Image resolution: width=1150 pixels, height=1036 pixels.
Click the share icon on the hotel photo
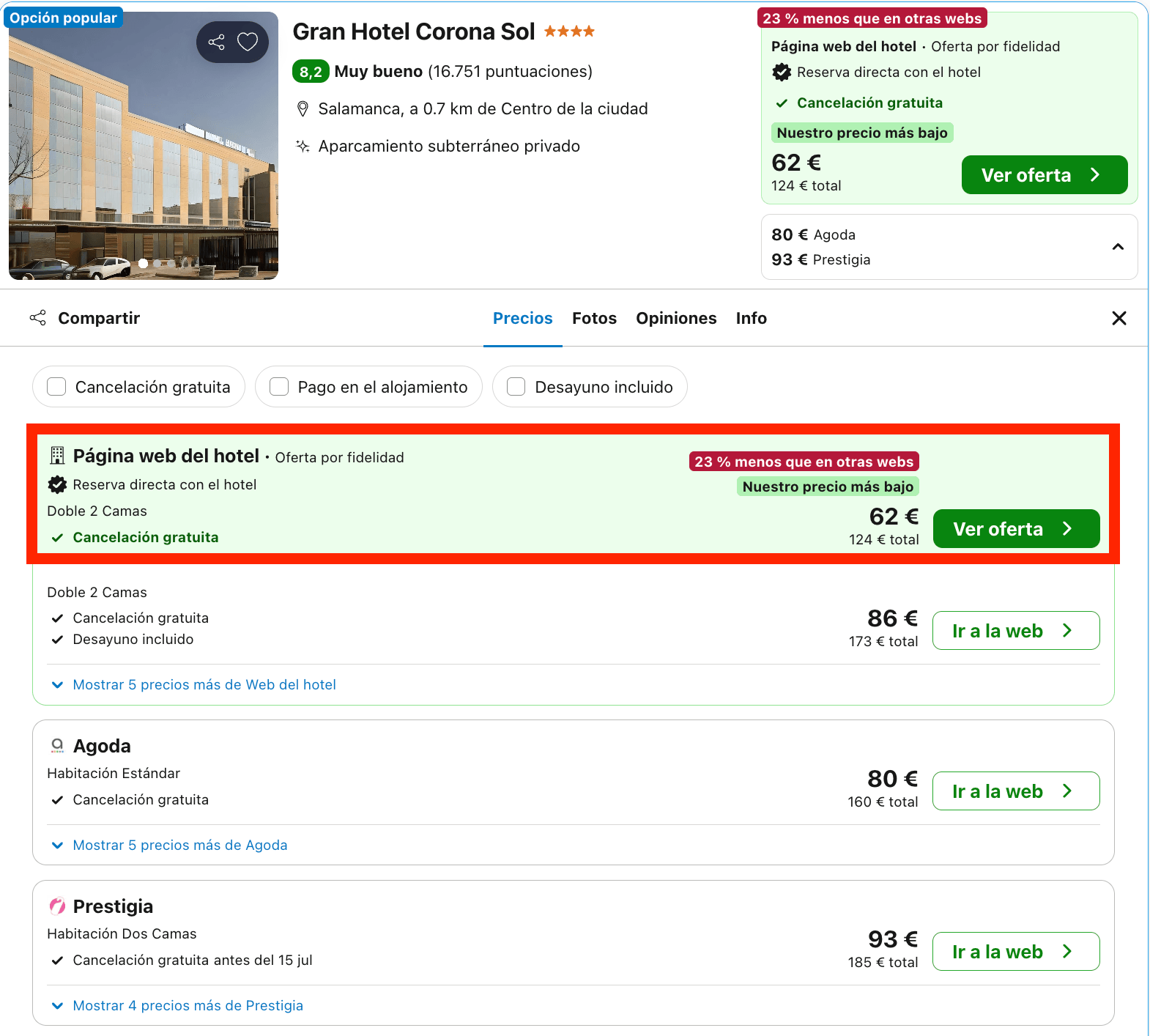point(217,42)
